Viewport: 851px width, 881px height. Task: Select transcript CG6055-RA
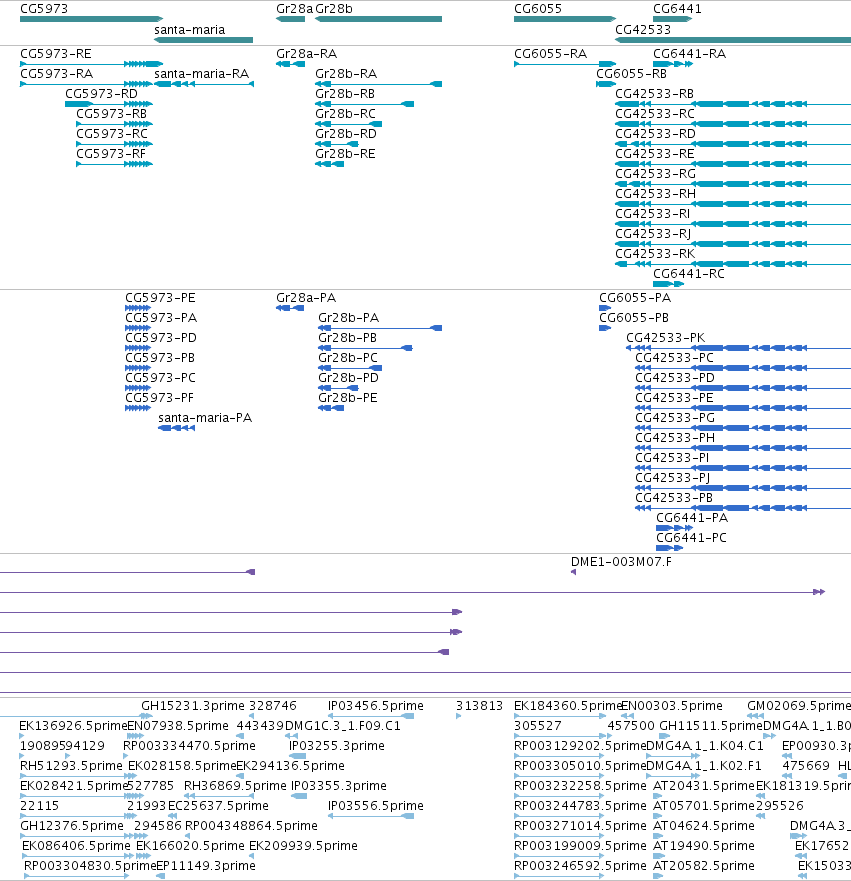565,64
